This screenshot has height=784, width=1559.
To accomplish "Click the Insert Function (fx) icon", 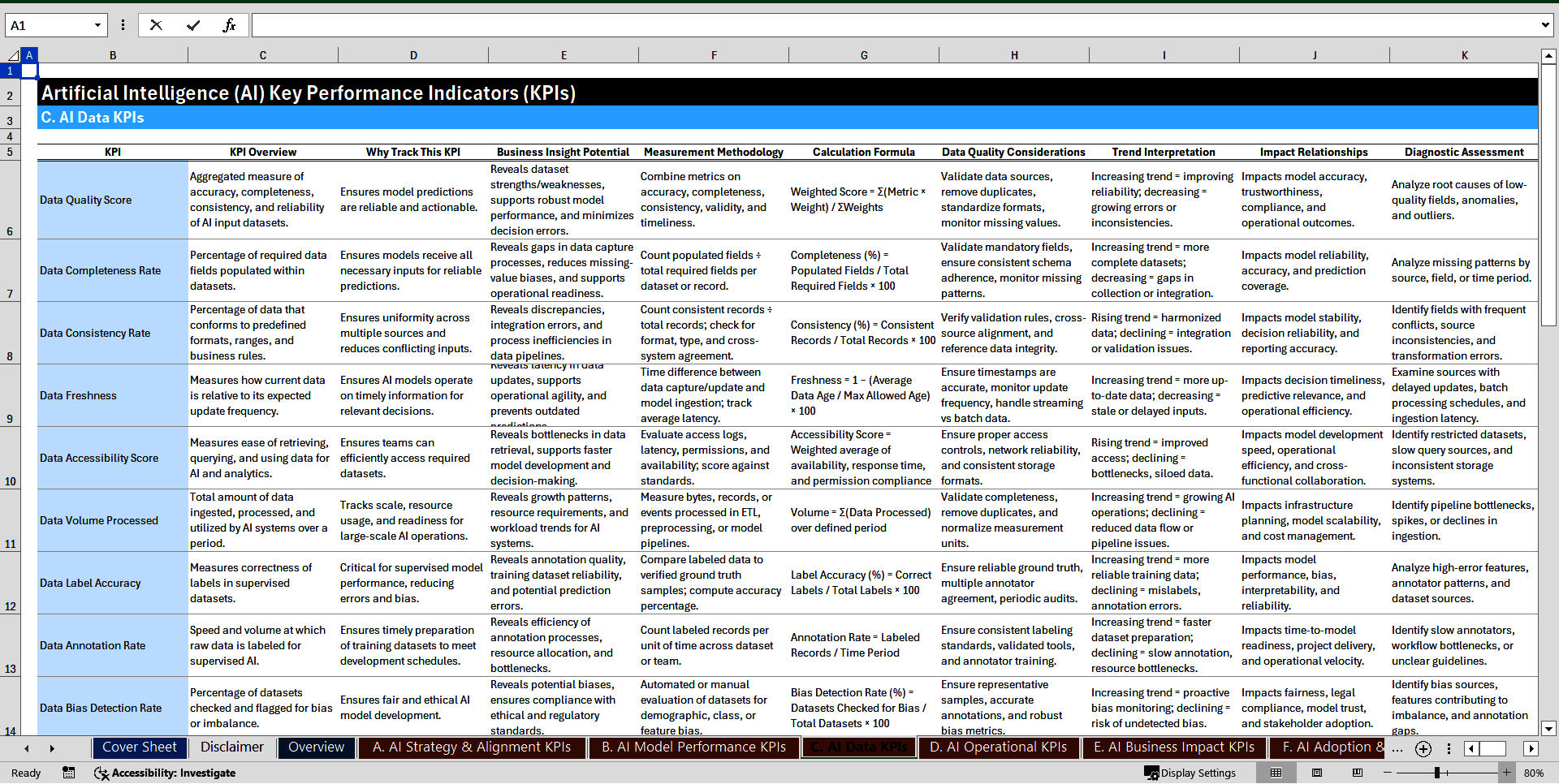I will (230, 24).
